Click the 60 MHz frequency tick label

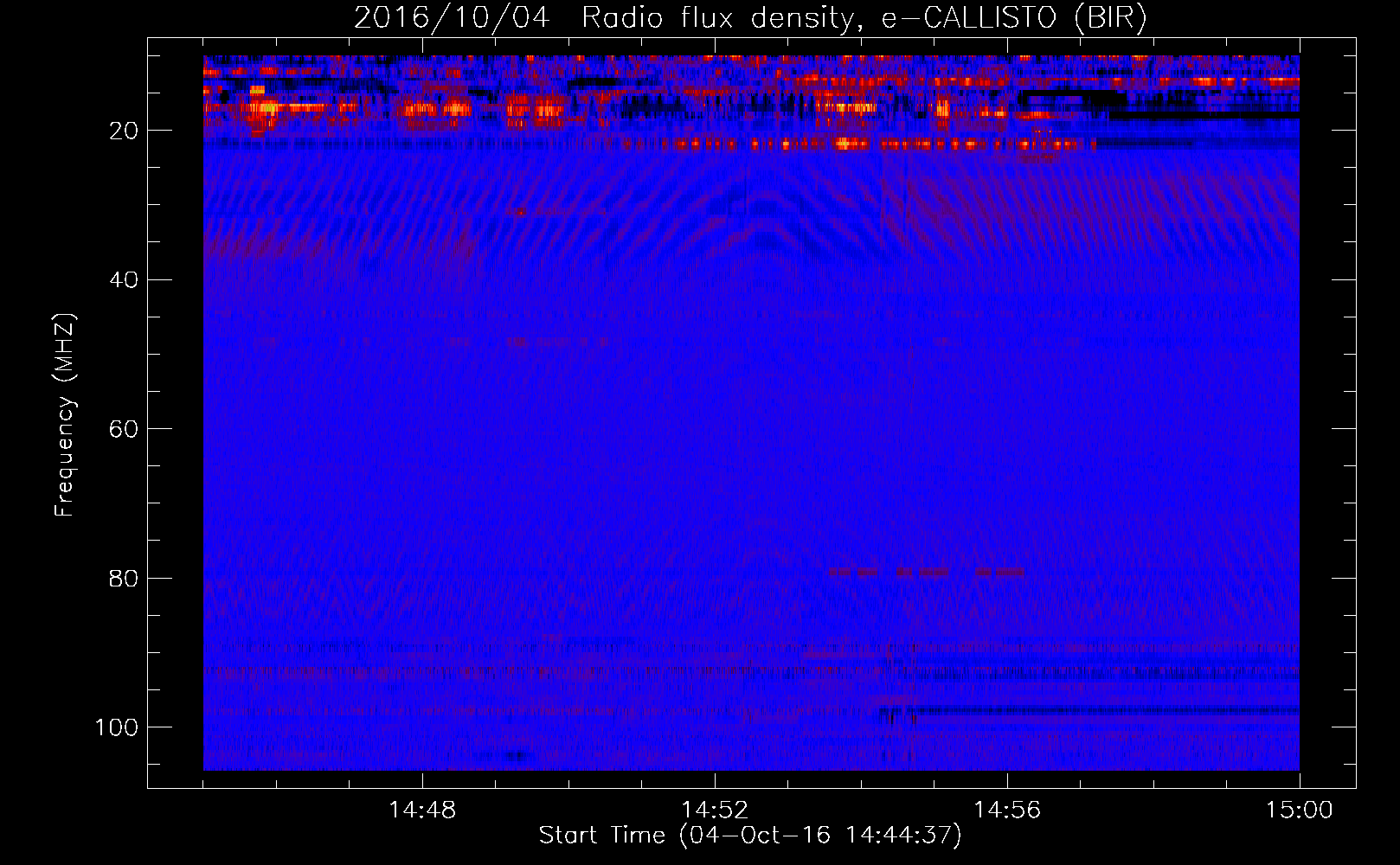124,429
